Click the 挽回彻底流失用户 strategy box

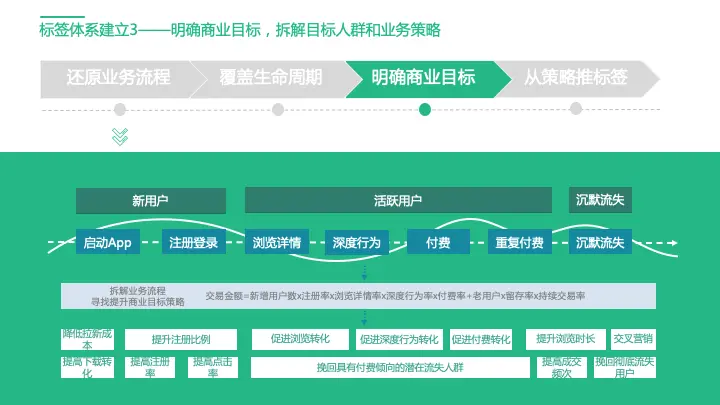624,368
